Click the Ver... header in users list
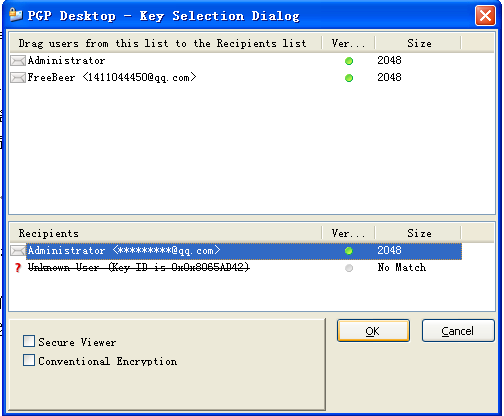 (348, 43)
